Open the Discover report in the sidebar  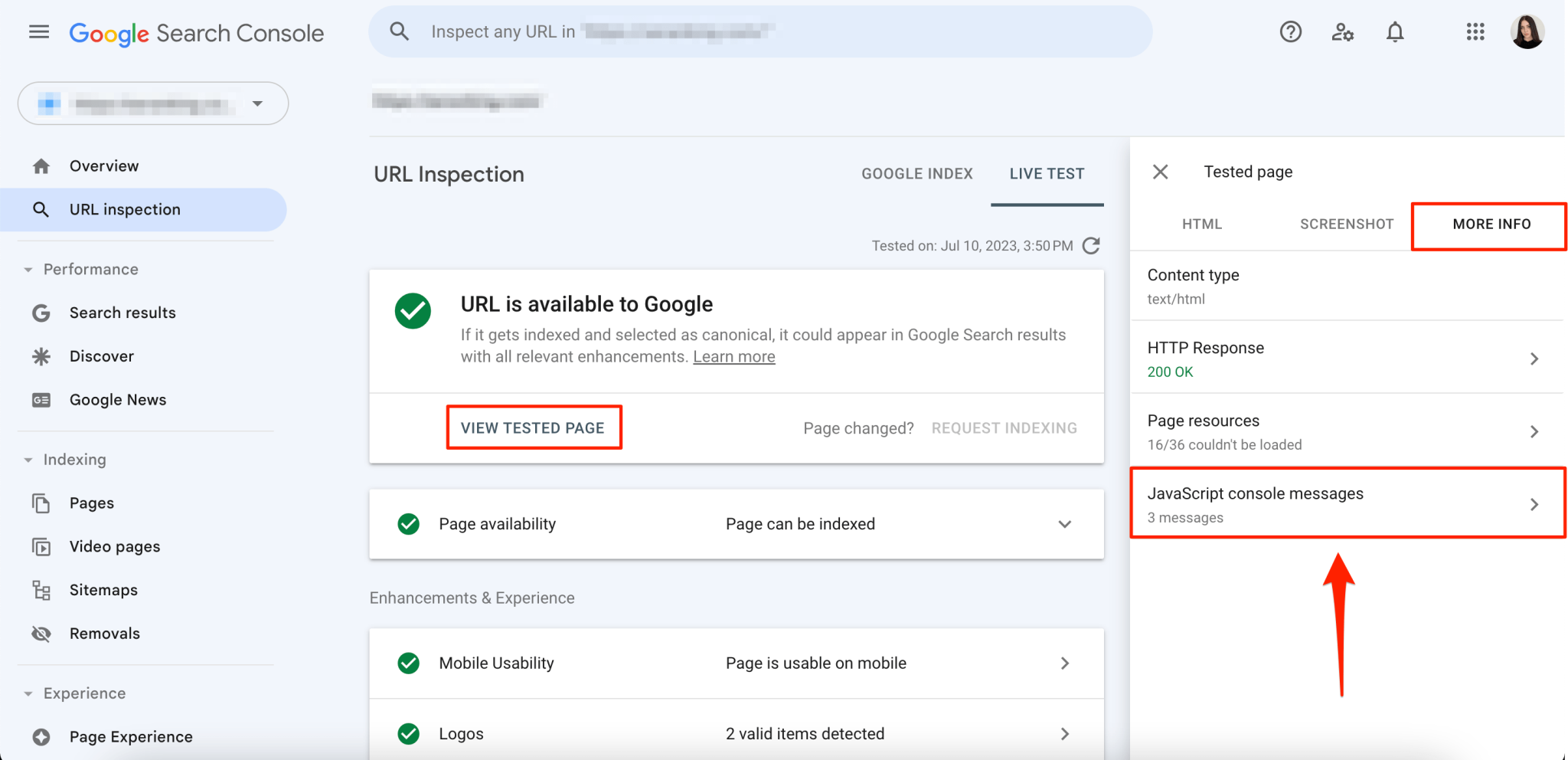tap(101, 355)
